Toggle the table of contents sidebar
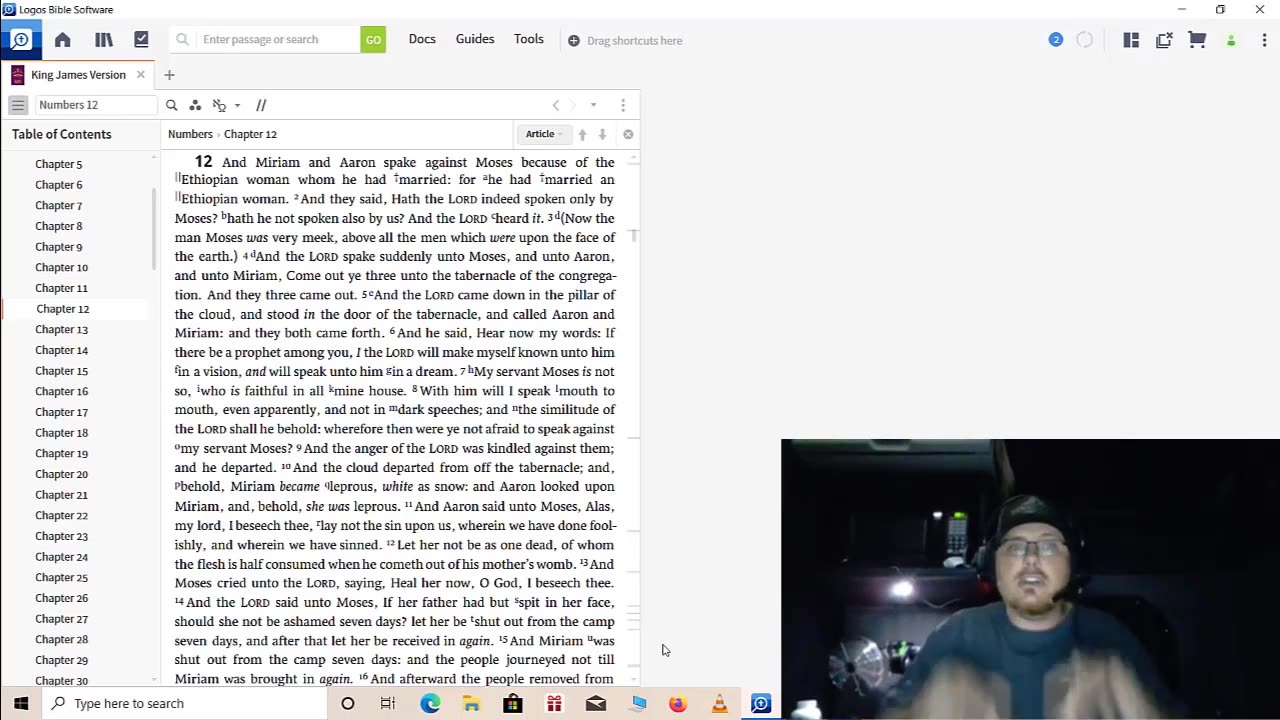This screenshot has width=1280, height=720. point(18,105)
